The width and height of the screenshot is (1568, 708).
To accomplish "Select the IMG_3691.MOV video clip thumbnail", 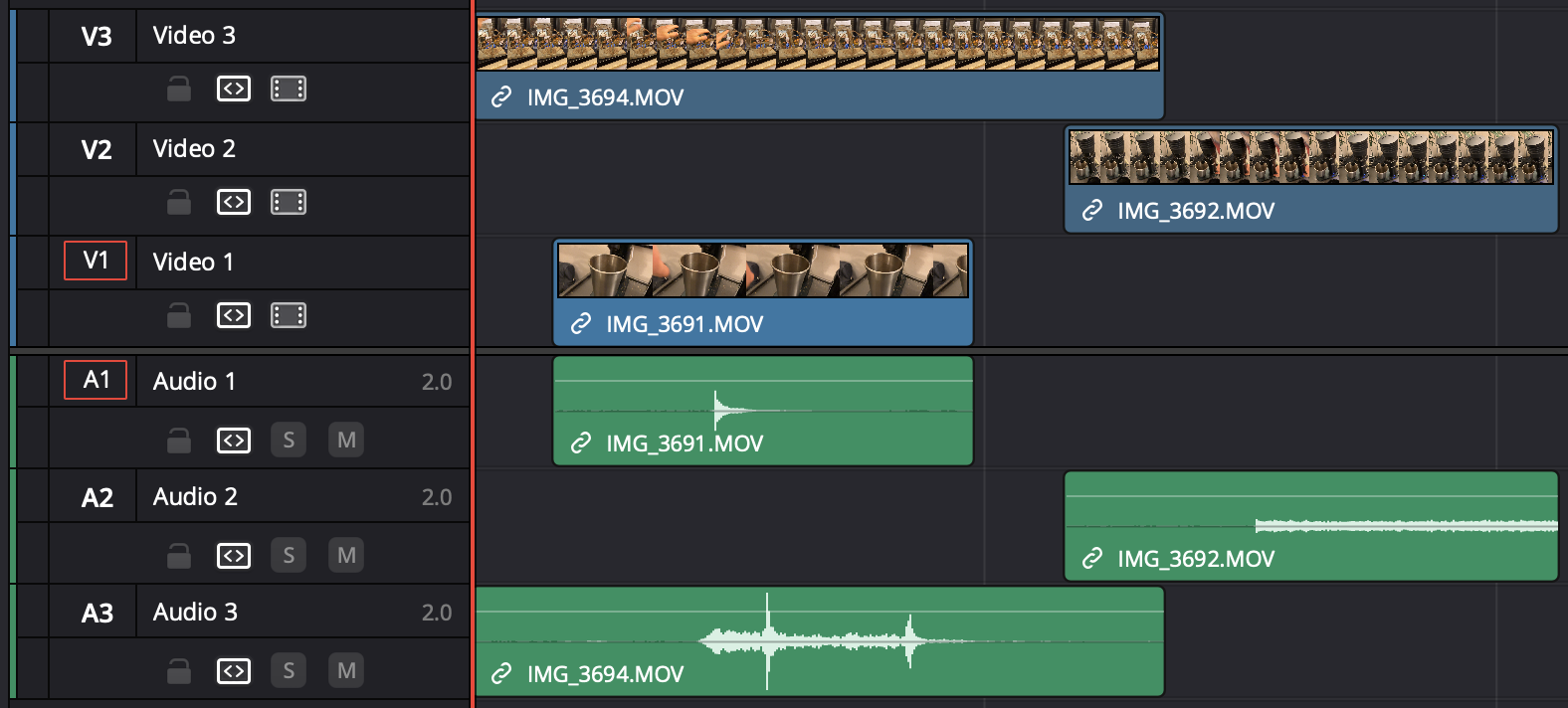I will [x=762, y=270].
